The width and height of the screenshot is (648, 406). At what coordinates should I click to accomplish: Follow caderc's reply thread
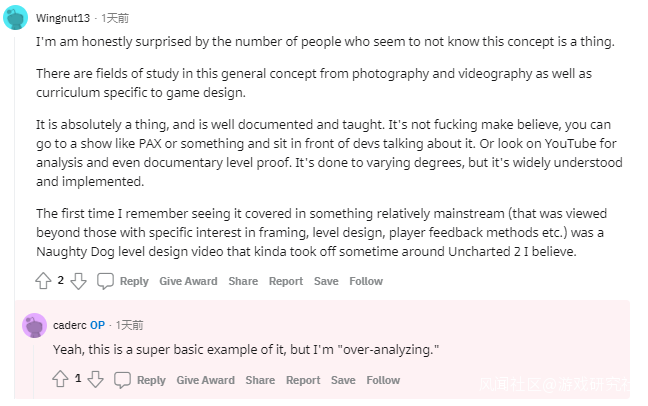(x=383, y=380)
